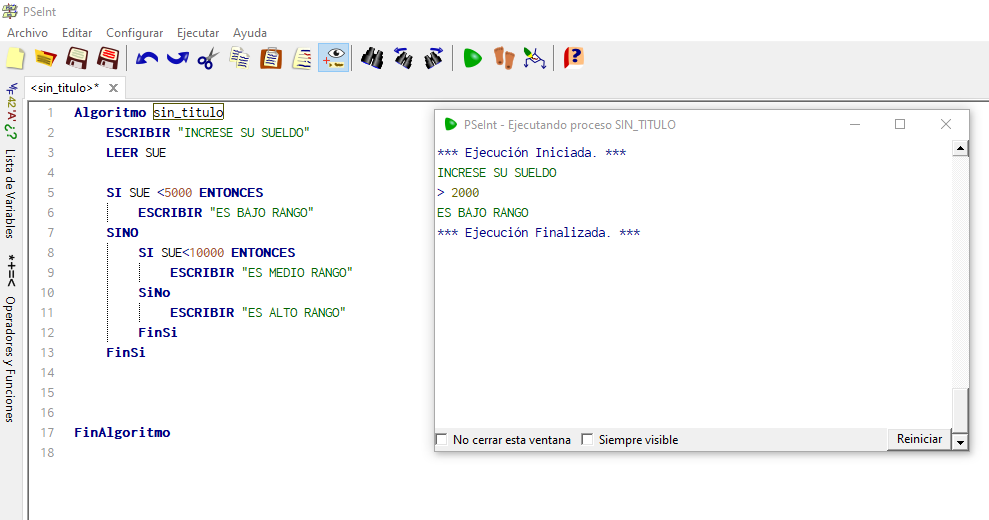Click the 5000 value on line 5
This screenshot has width=989, height=520.
point(178,192)
